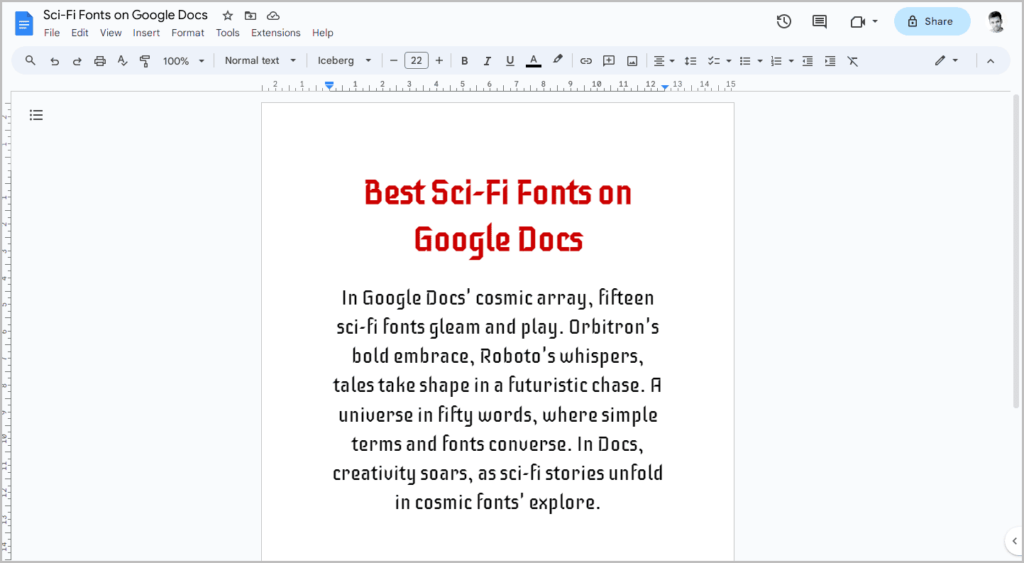1024x563 pixels.
Task: Decrease font size with minus button
Action: click(393, 61)
